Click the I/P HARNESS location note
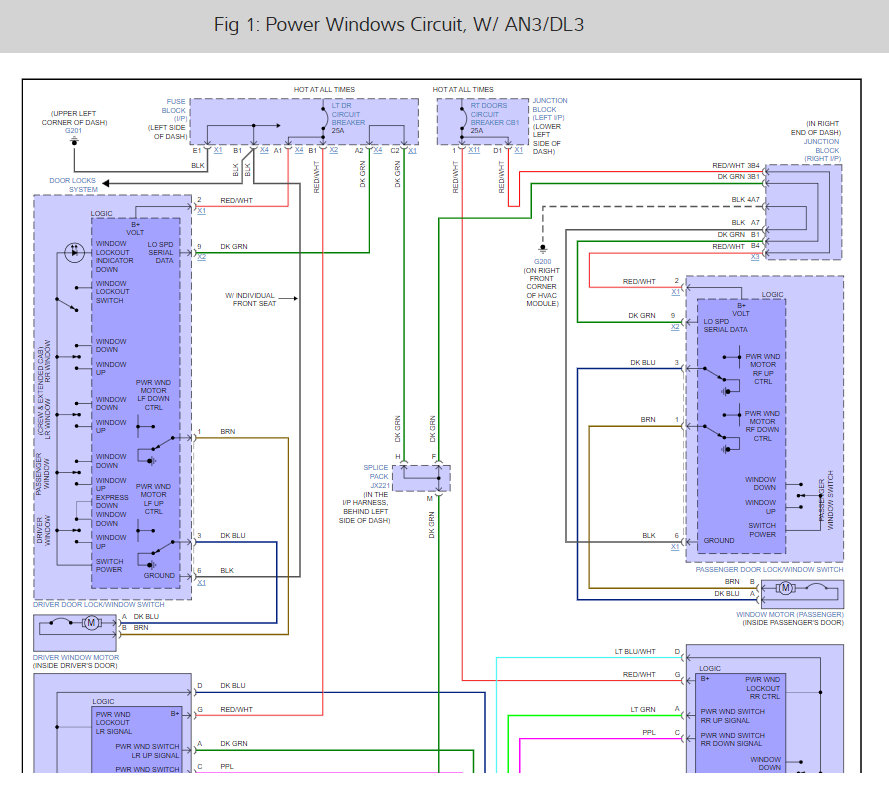 (365, 507)
